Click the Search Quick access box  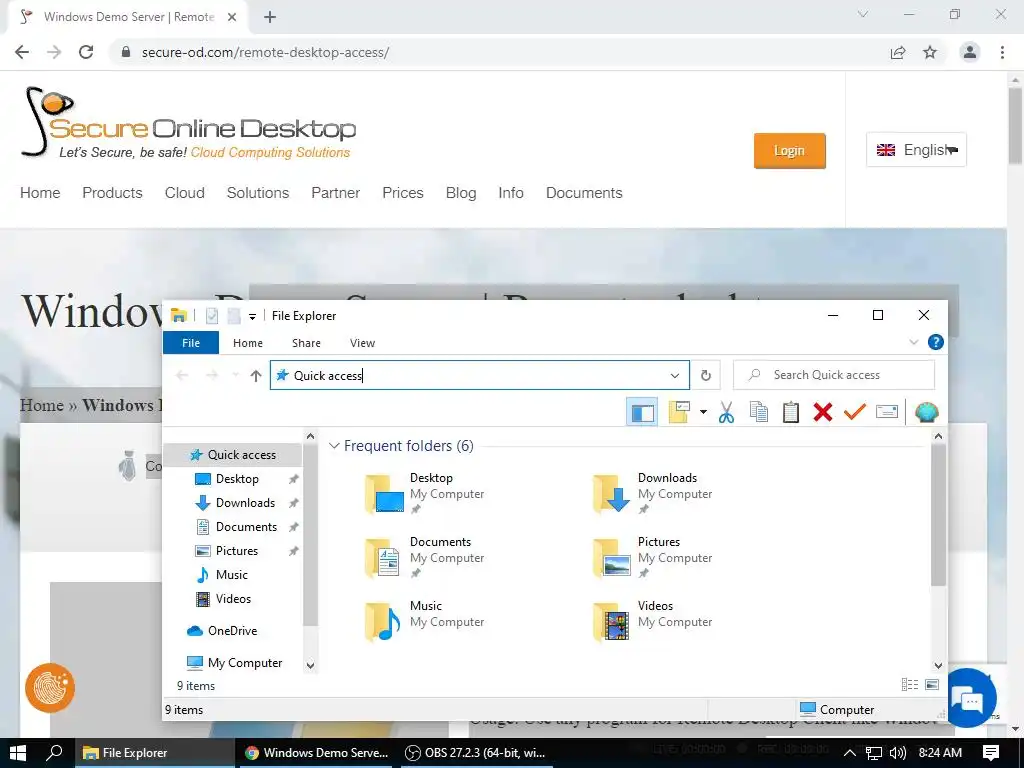coord(834,375)
